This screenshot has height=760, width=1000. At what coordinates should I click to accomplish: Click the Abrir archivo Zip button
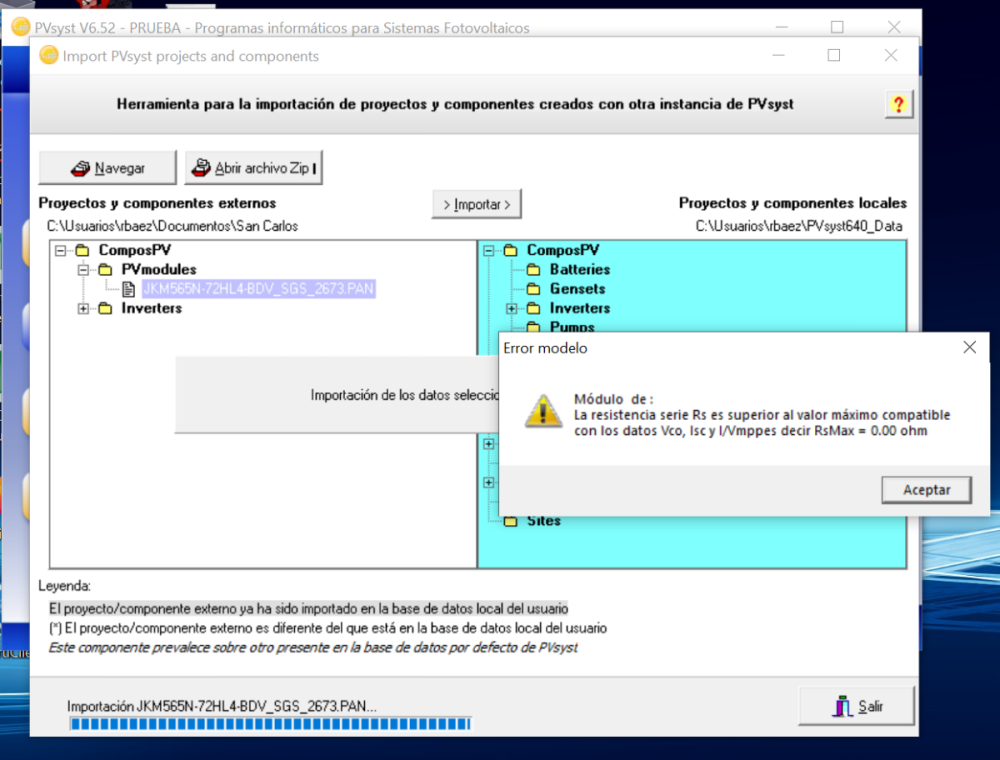(x=254, y=168)
